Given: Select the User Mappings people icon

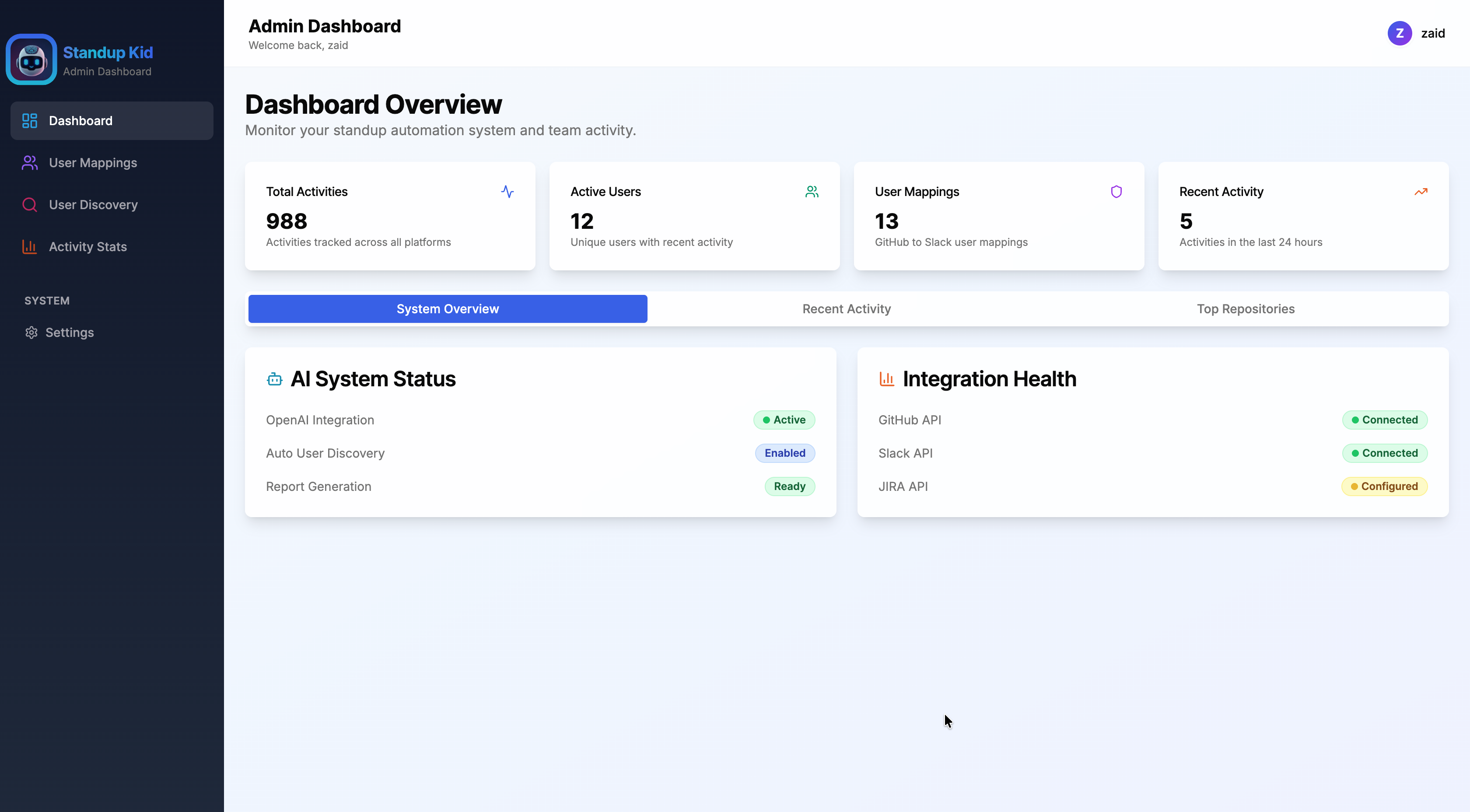Looking at the screenshot, I should point(30,163).
